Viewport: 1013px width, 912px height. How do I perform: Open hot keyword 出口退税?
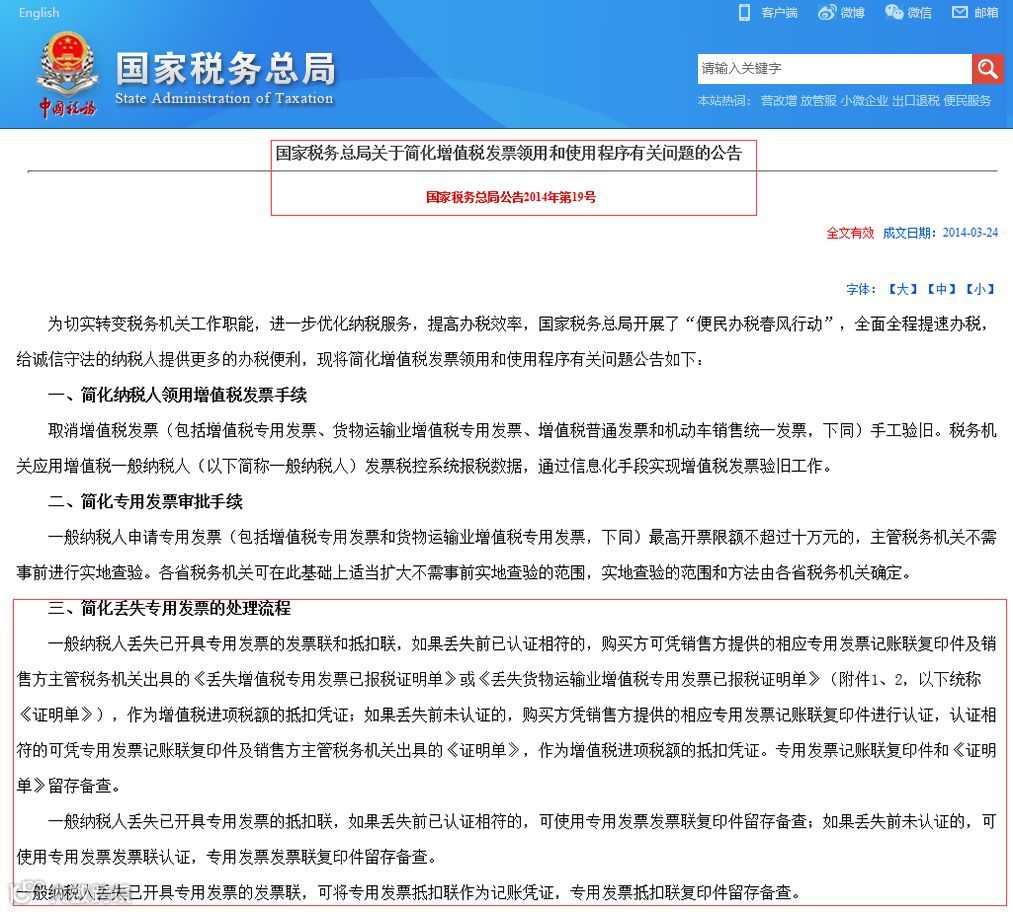coord(915,101)
